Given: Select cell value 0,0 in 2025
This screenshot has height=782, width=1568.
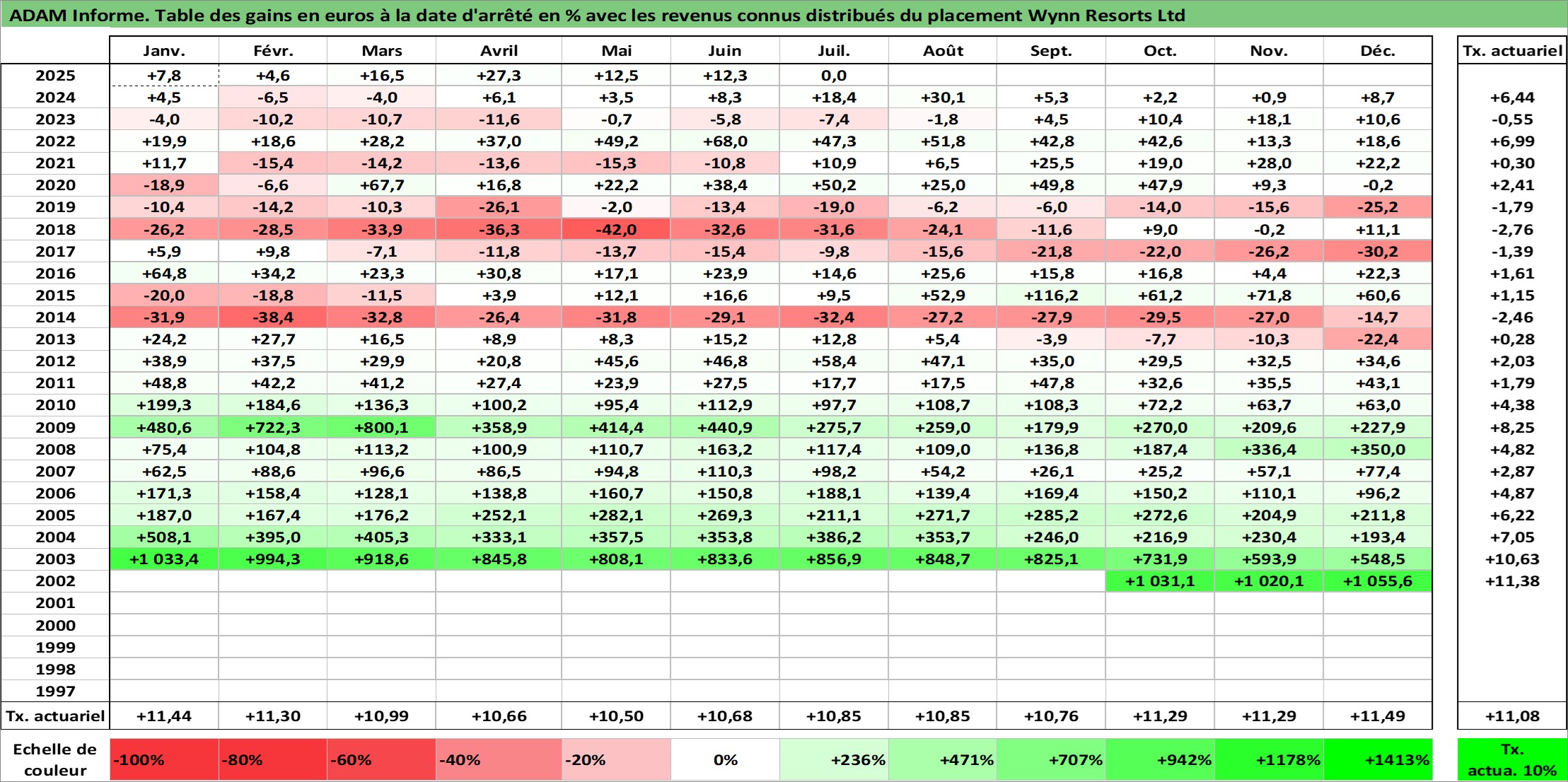Looking at the screenshot, I should (834, 75).
